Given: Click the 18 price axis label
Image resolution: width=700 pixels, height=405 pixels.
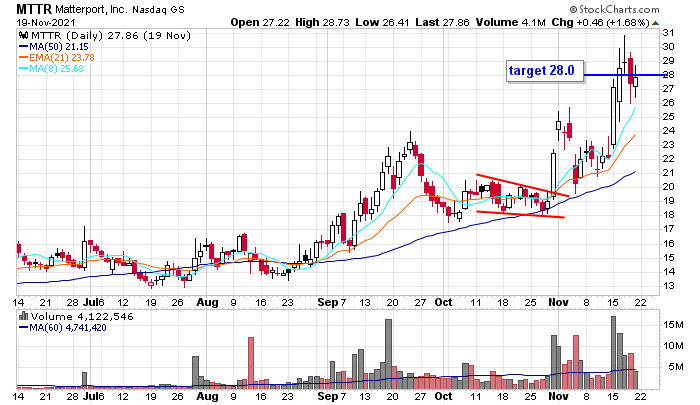Looking at the screenshot, I should (x=668, y=214).
